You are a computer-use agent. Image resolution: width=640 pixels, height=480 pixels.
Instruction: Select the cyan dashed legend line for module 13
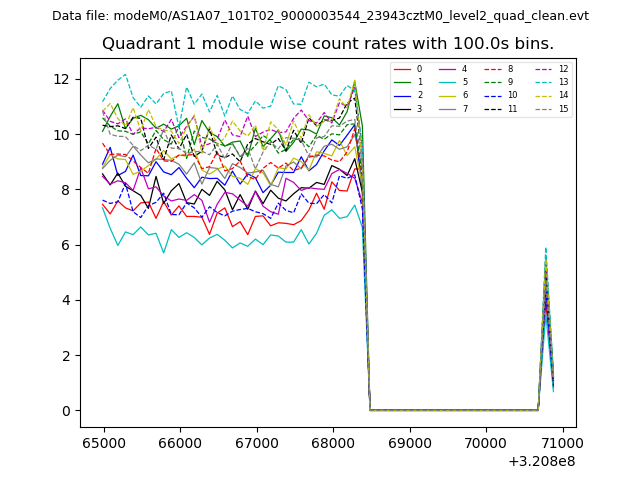[x=541, y=82]
